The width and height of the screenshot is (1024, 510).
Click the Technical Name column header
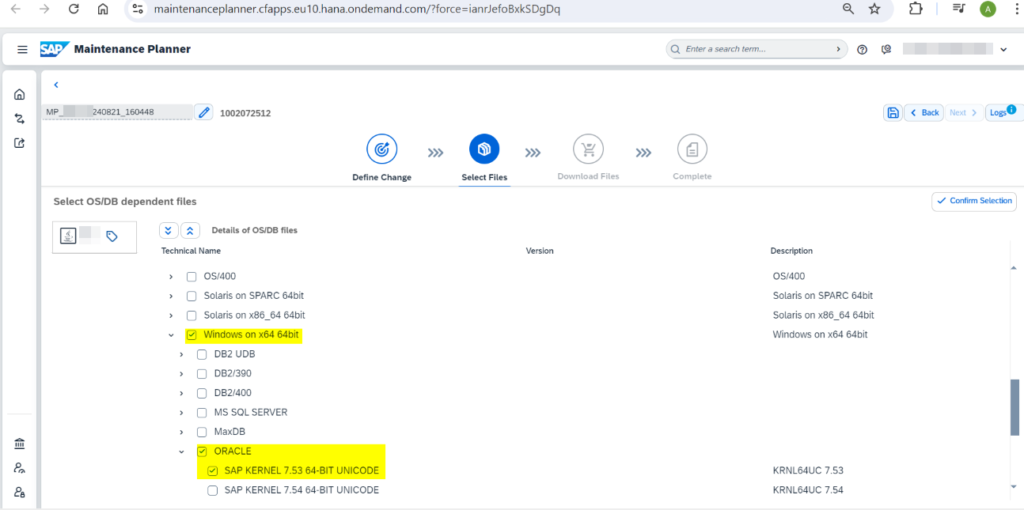pos(191,251)
